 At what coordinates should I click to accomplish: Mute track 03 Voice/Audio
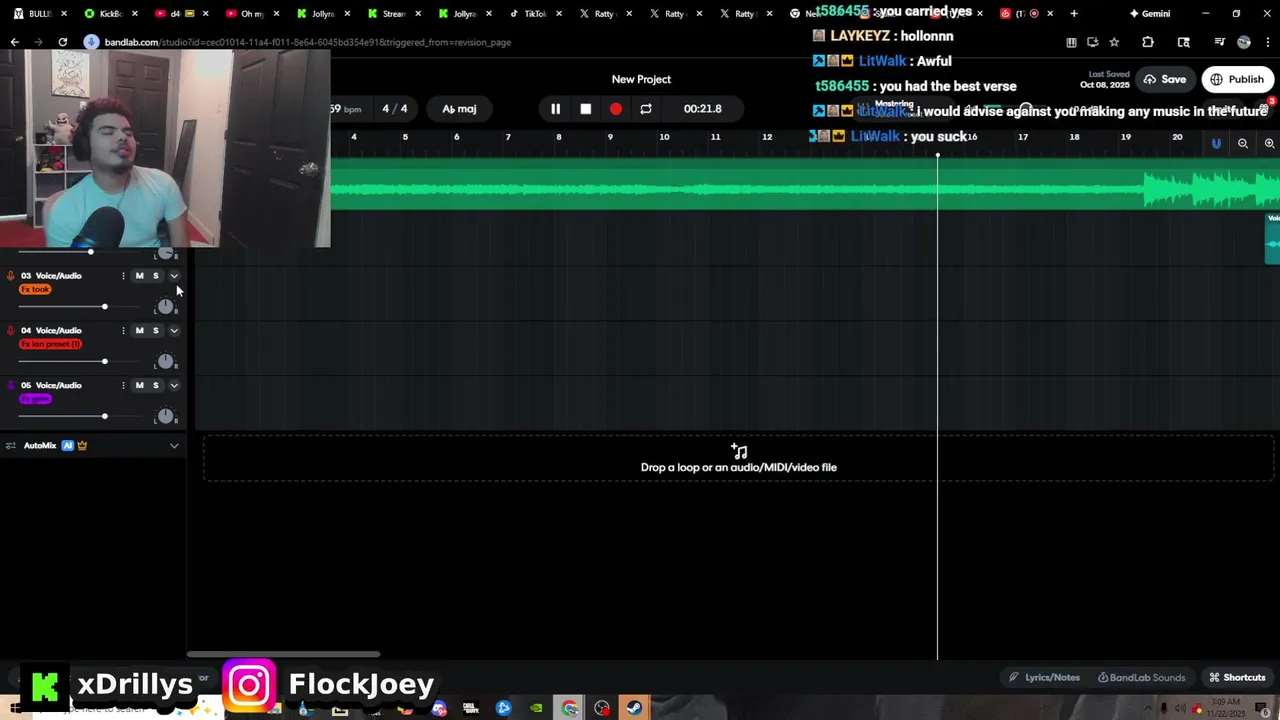click(139, 276)
